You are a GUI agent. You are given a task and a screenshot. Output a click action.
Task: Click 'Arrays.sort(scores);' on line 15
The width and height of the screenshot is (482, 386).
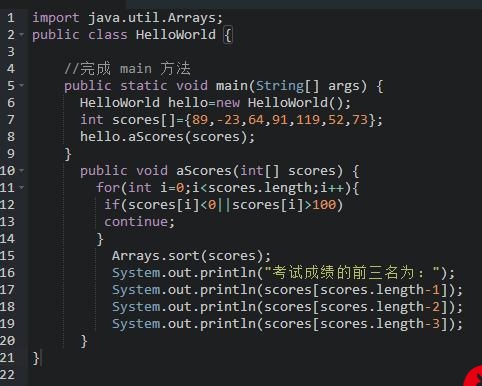coord(191,256)
